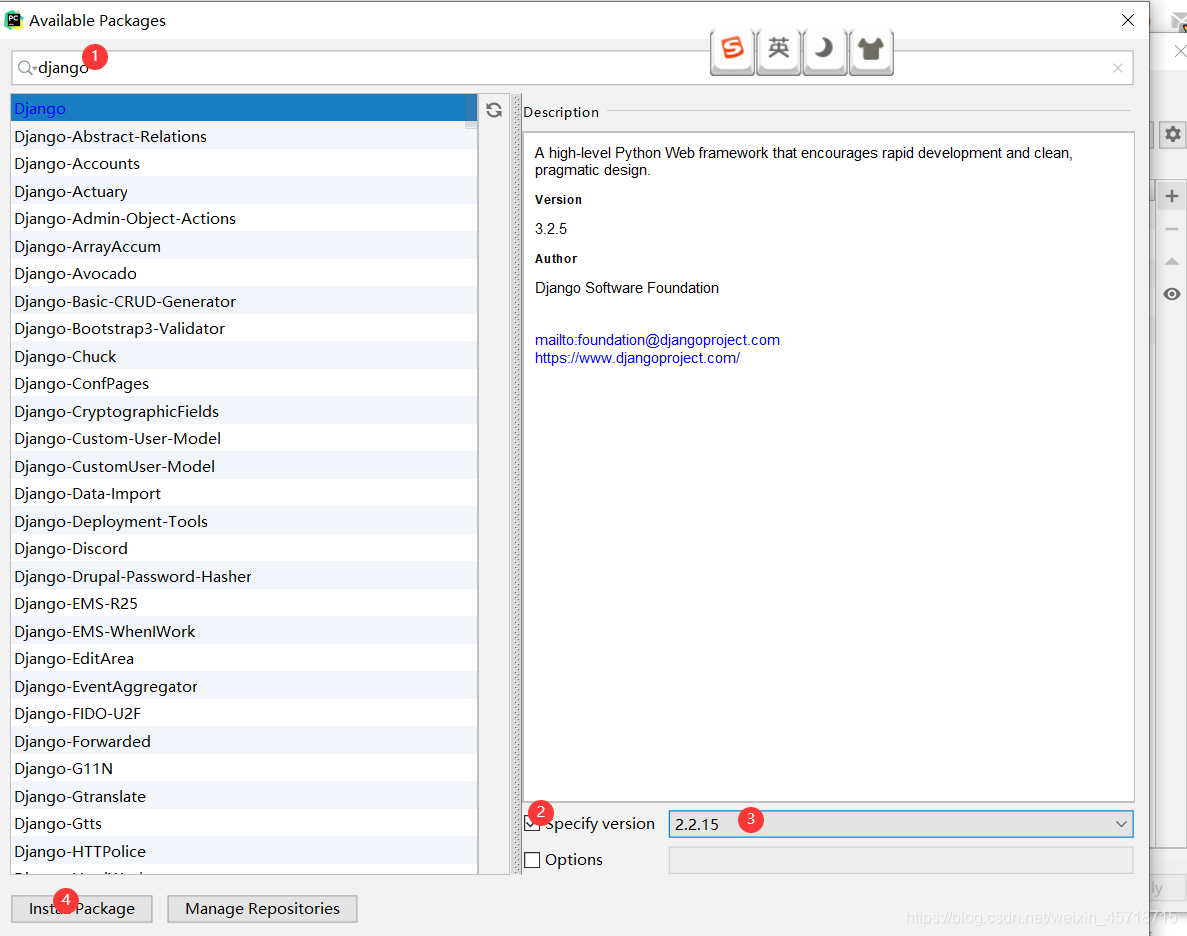Select Django-G11N package
The image size is (1187, 936).
coord(244,769)
